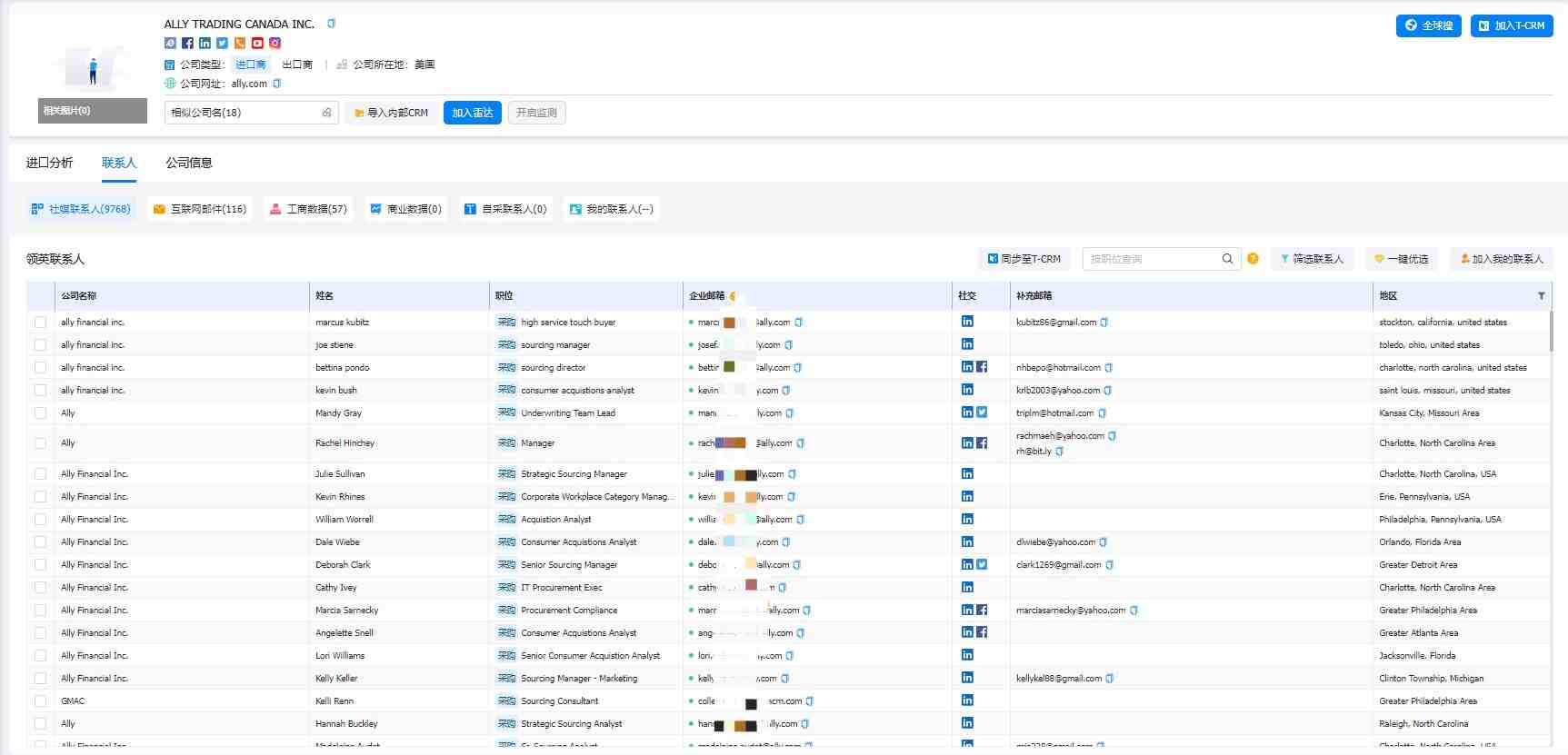The image size is (1568, 755).
Task: Tick the checkbox for Joe Stiene row
Action: click(40, 345)
